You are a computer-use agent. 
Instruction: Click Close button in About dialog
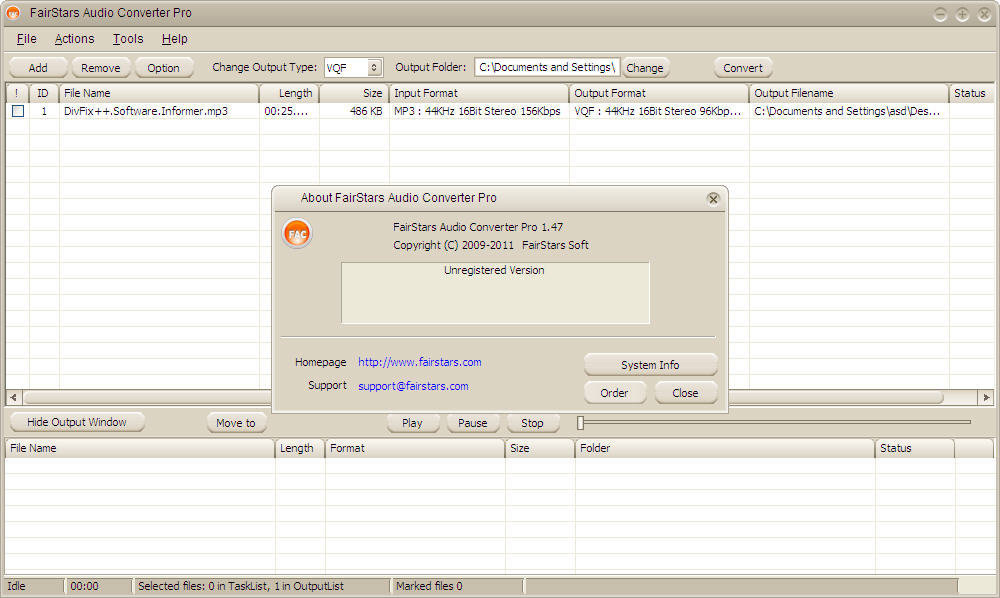685,393
